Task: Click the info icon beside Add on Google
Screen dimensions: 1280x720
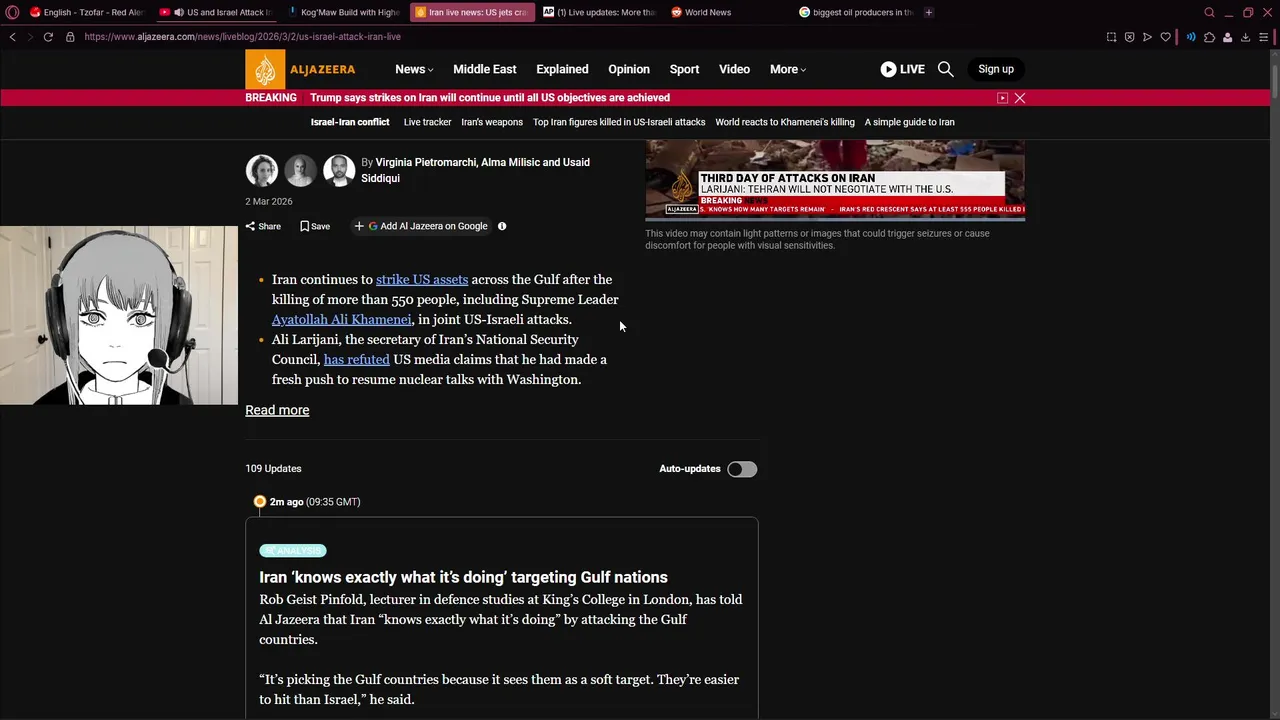Action: (502, 226)
